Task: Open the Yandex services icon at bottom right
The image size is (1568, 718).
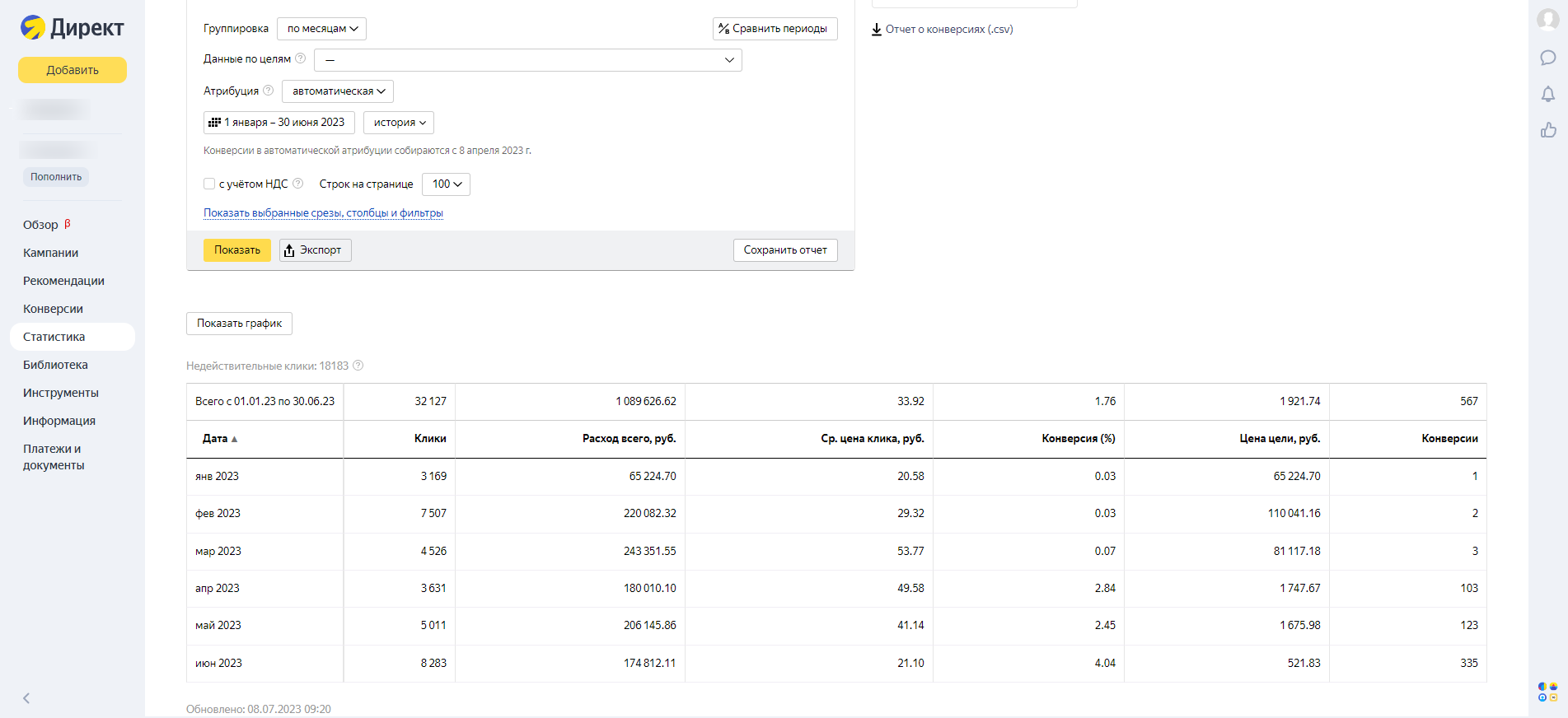Action: (x=1547, y=692)
